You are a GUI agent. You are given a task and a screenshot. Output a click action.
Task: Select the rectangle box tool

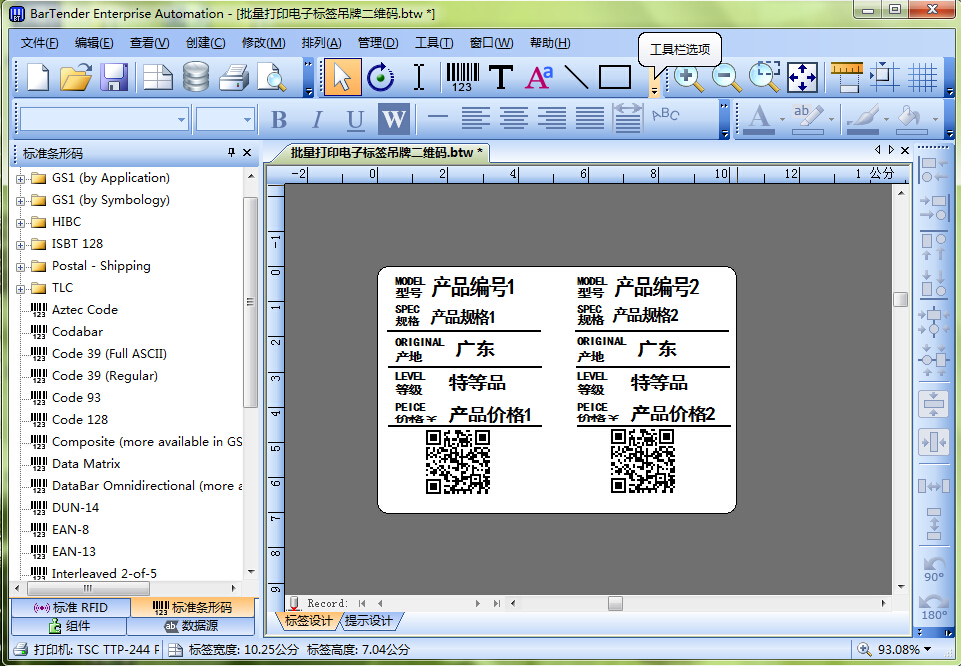[615, 78]
